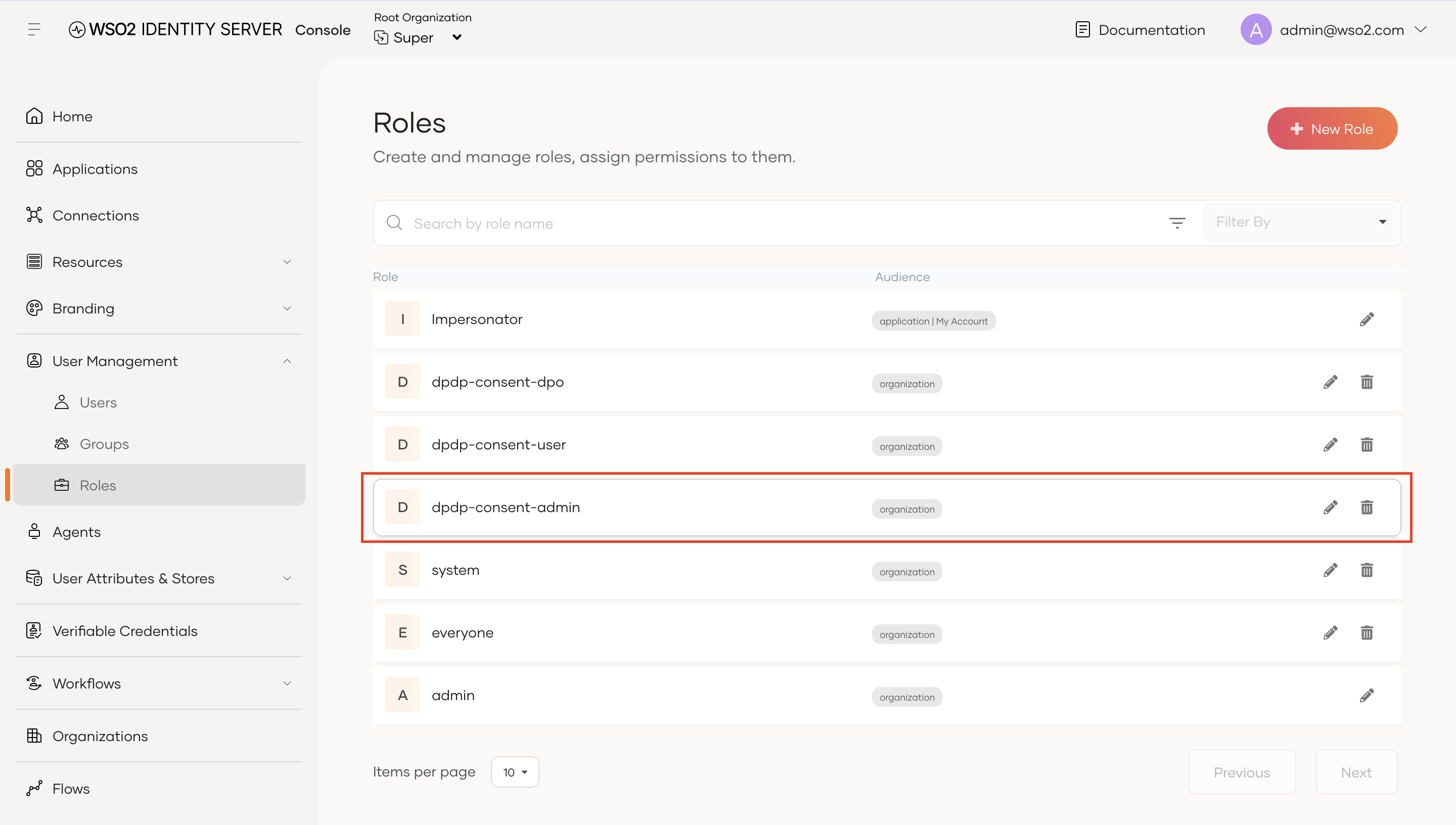Click the I avatar for Impersonator
This screenshot has height=825, width=1456.
coord(402,319)
